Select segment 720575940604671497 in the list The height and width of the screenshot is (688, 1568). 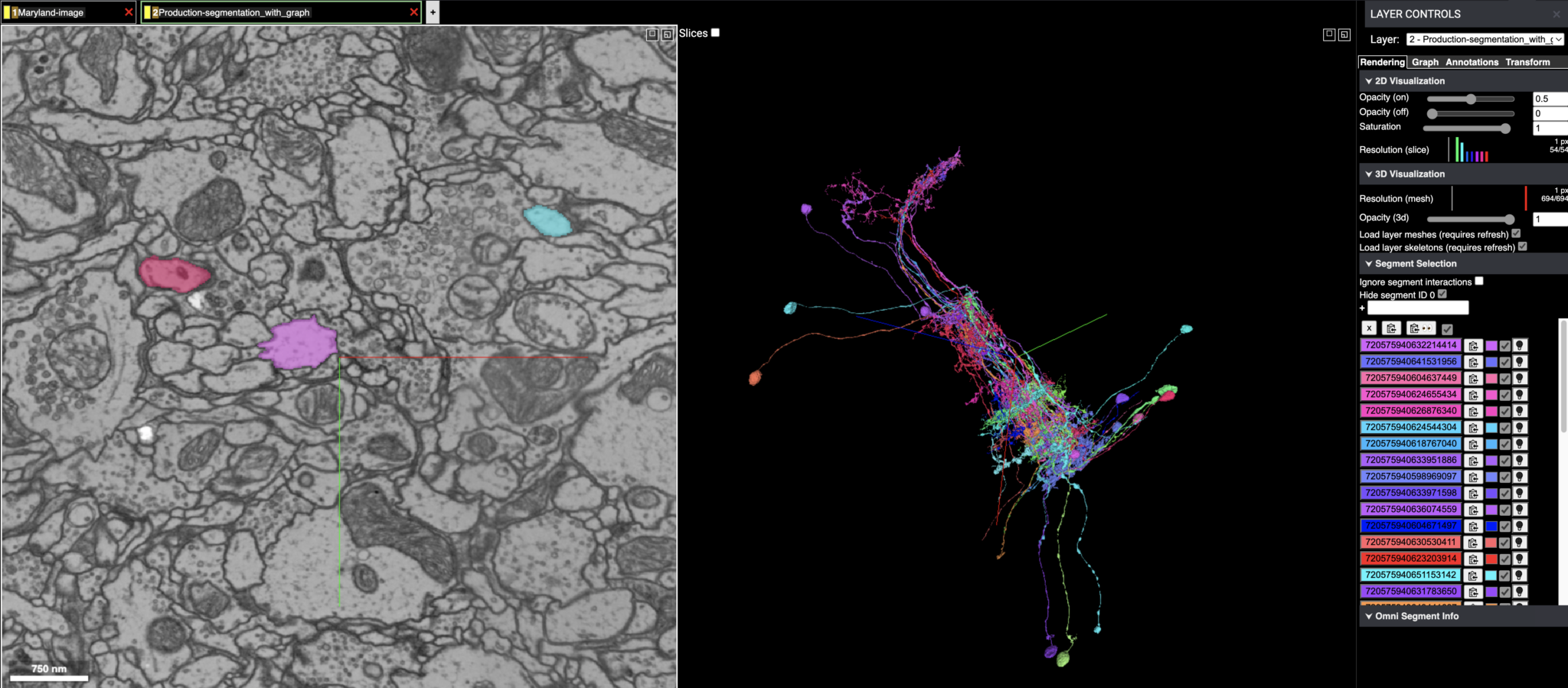(x=1410, y=526)
